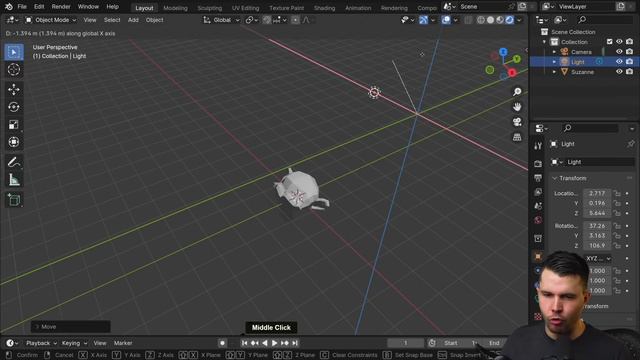This screenshot has width=640, height=360.
Task: Select the Annotate tool
Action: coord(14,162)
